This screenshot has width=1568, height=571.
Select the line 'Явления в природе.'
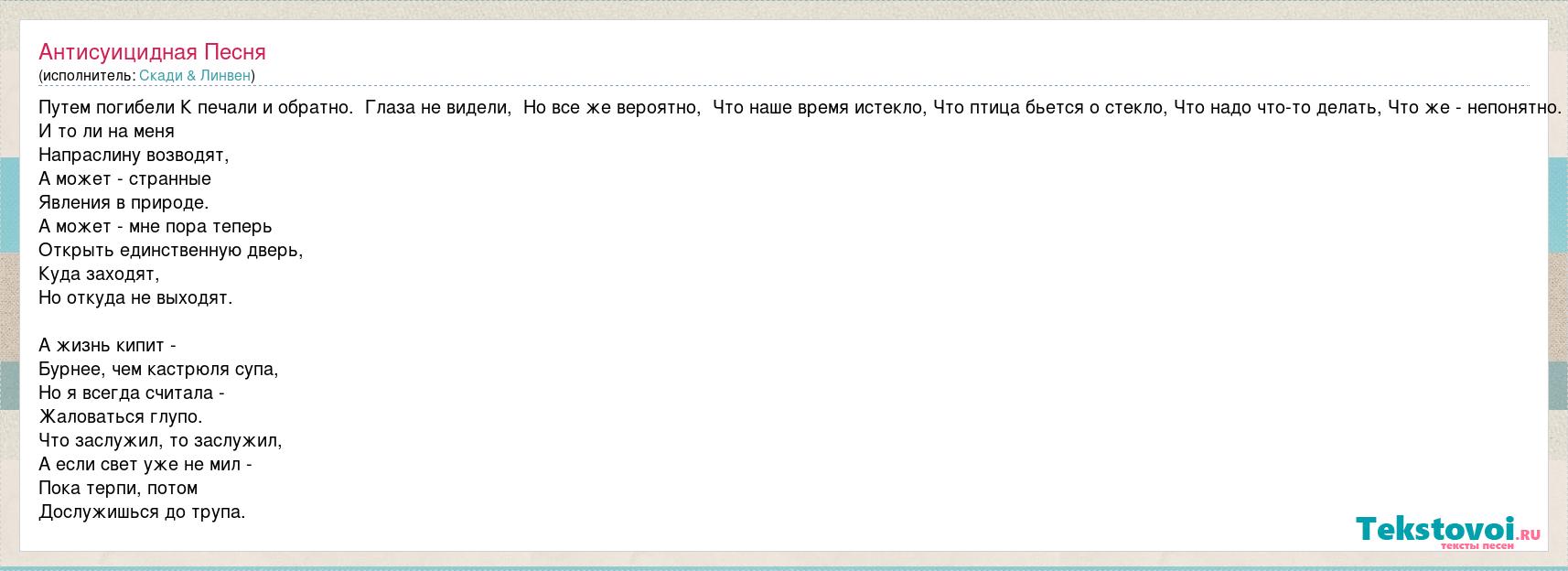124,202
